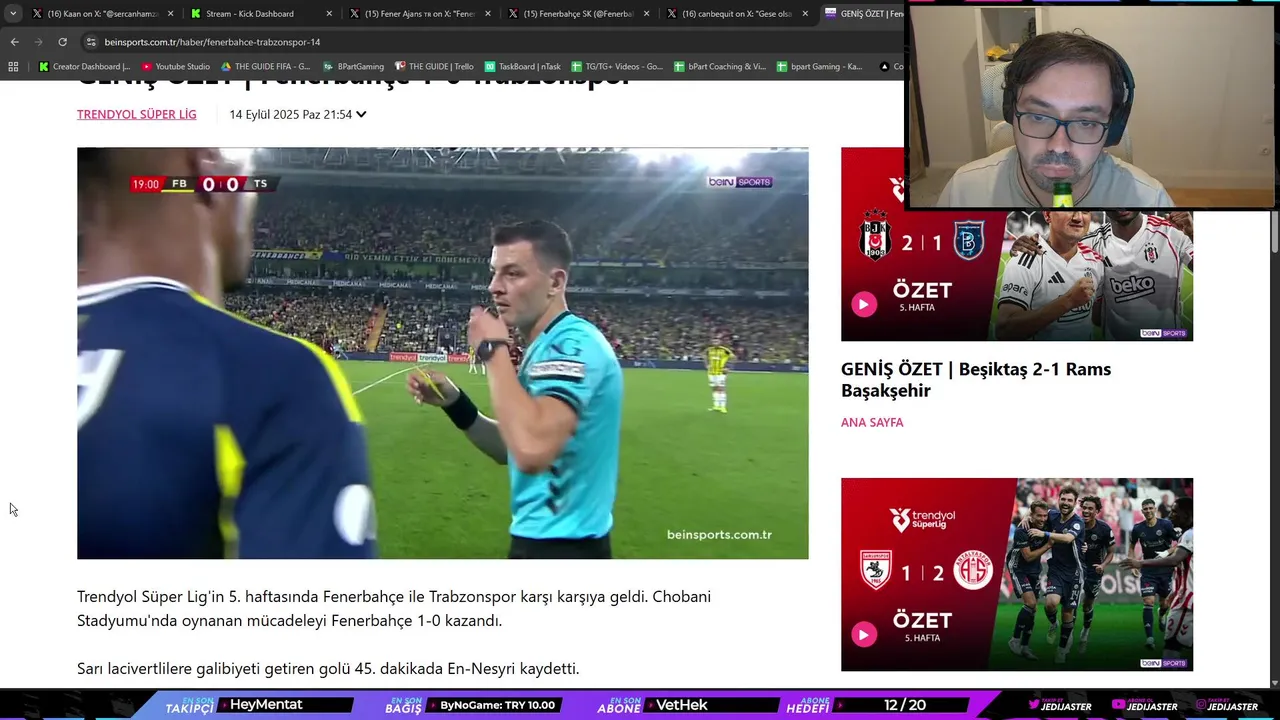Image resolution: width=1280 pixels, height=720 pixels.
Task: Close the Fenerbahçe SK tab
Action: pyautogui.click(x=647, y=14)
